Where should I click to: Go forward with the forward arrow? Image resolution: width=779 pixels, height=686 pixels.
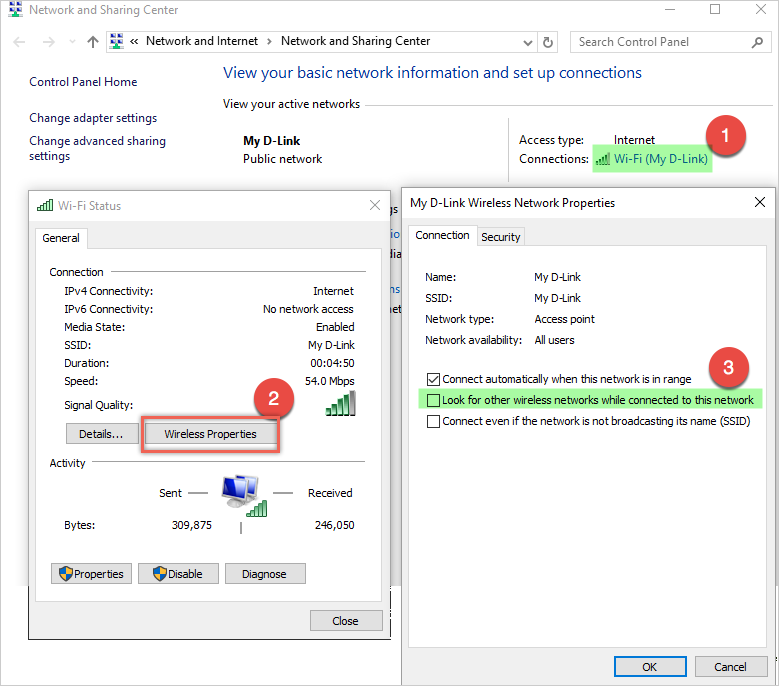point(49,42)
